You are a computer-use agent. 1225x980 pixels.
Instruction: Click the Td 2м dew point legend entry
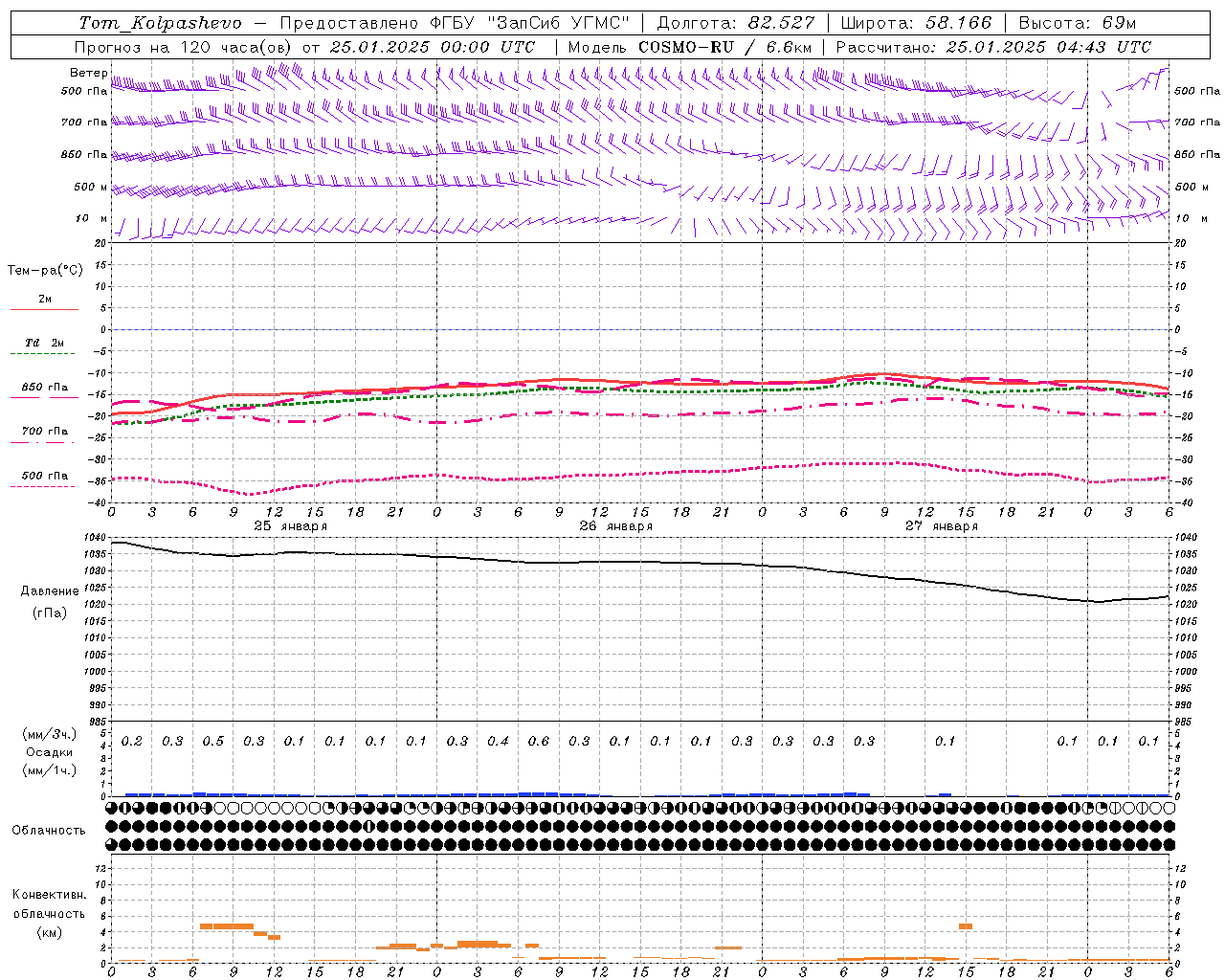coord(45,343)
